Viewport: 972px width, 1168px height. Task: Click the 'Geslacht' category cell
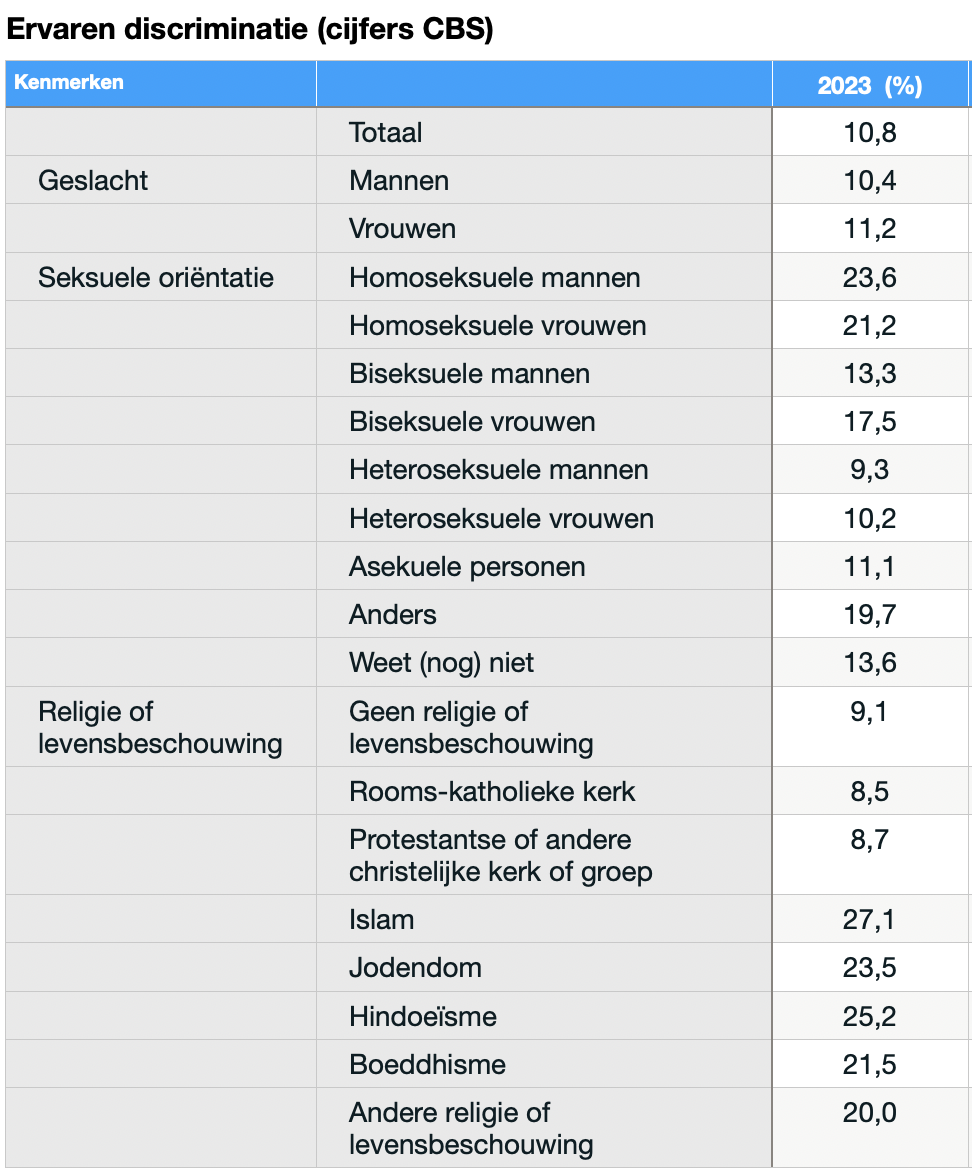tap(93, 180)
